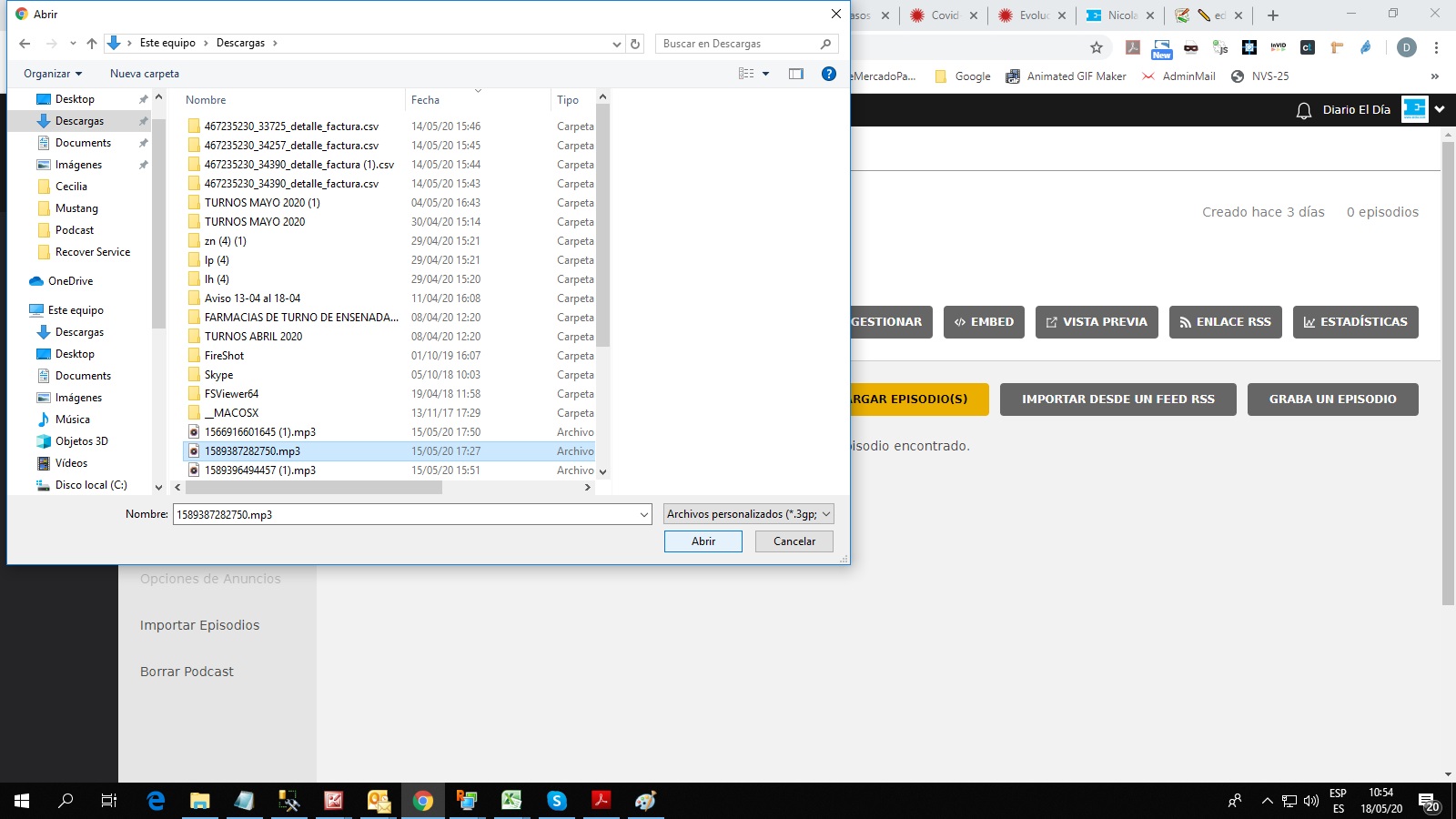The width and height of the screenshot is (1456, 819).
Task: Bookmark the page with the star icon
Action: (x=1096, y=47)
